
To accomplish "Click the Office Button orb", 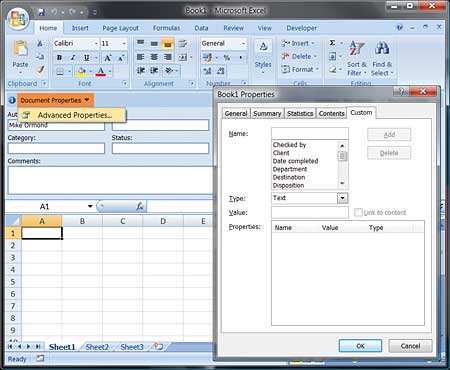I will 18,18.
